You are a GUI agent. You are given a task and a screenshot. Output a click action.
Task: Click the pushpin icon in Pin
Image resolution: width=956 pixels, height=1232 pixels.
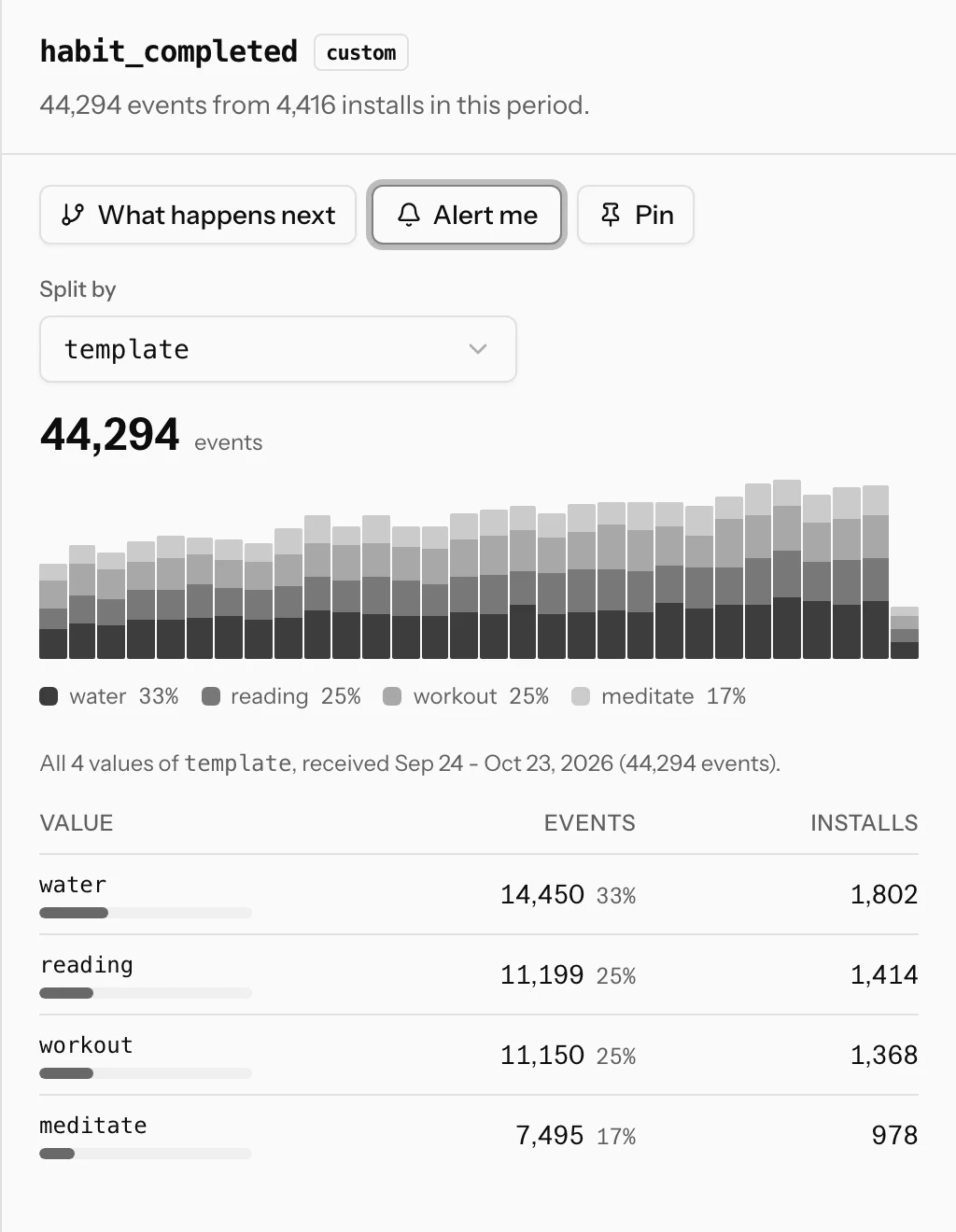tap(611, 215)
